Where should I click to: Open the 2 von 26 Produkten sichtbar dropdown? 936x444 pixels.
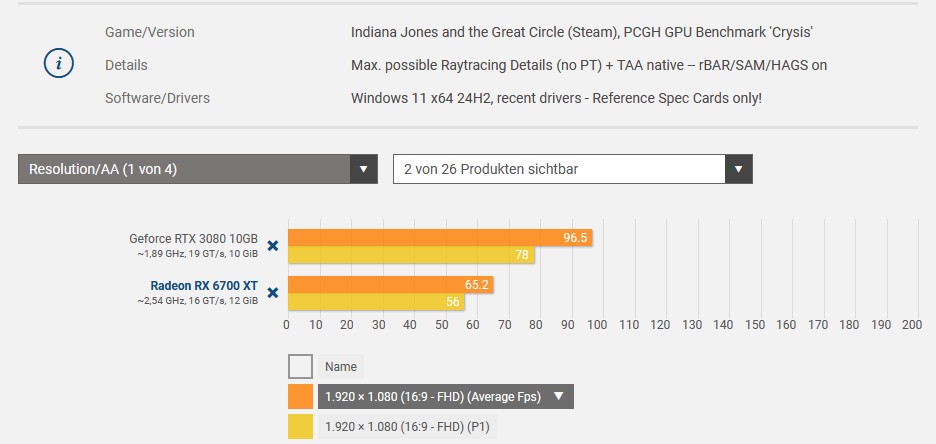[572, 169]
